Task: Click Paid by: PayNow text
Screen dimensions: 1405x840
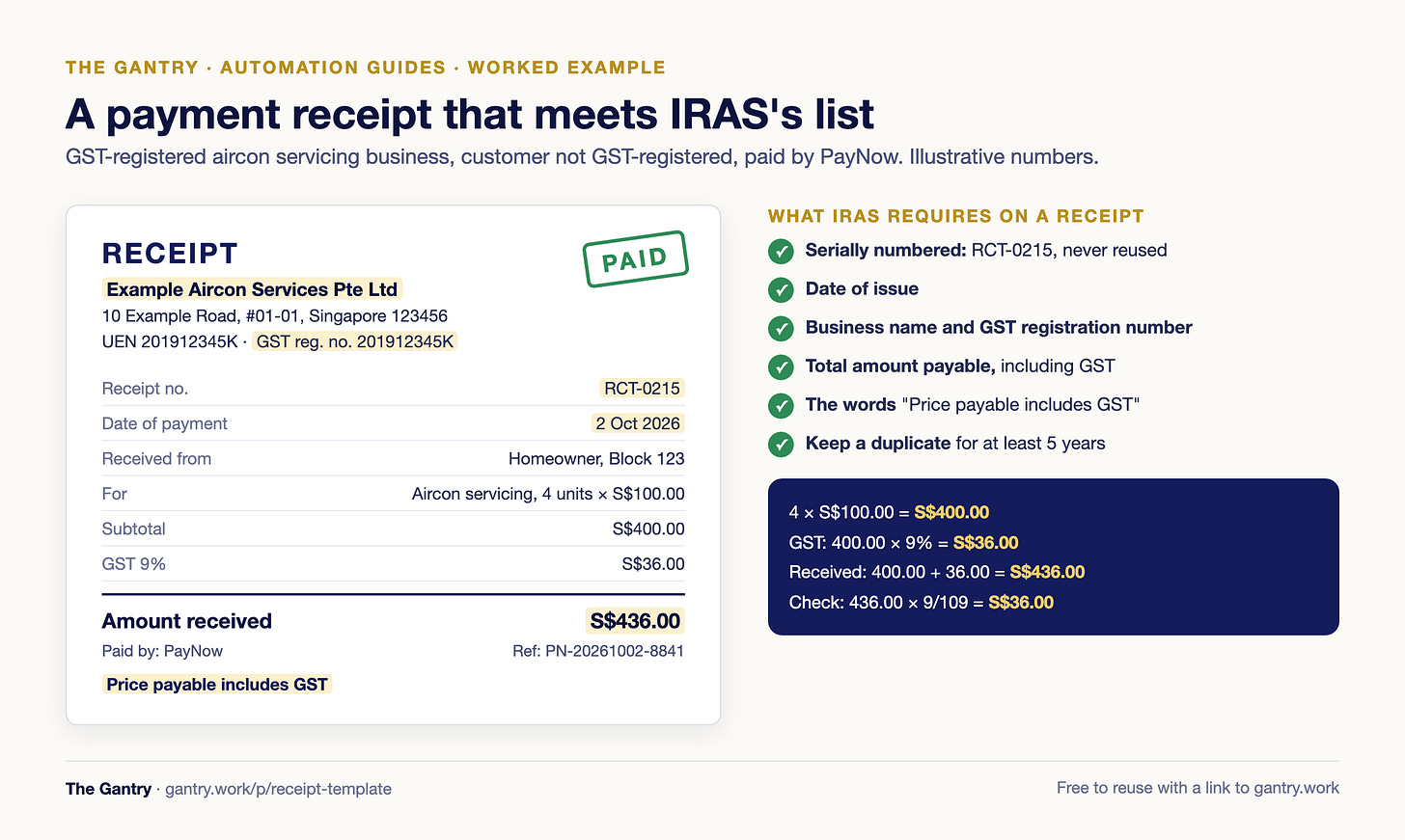Action: tap(162, 651)
